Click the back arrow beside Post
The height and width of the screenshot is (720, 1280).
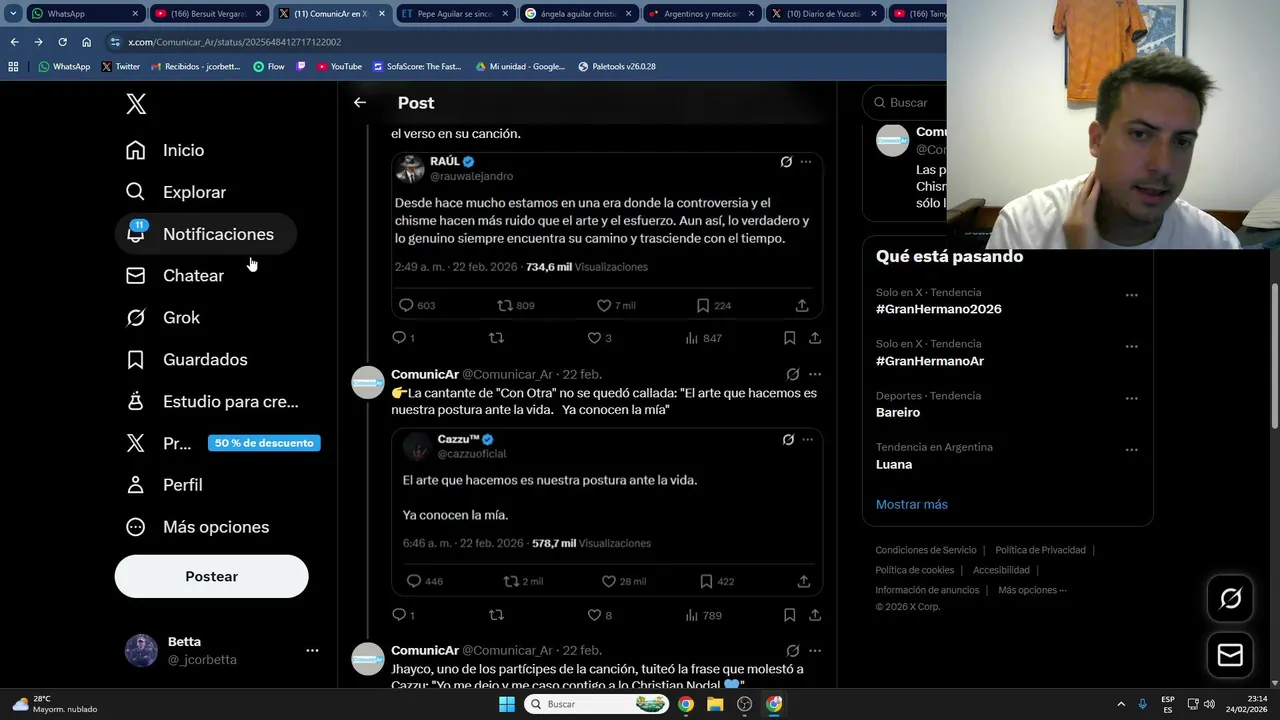coord(360,102)
